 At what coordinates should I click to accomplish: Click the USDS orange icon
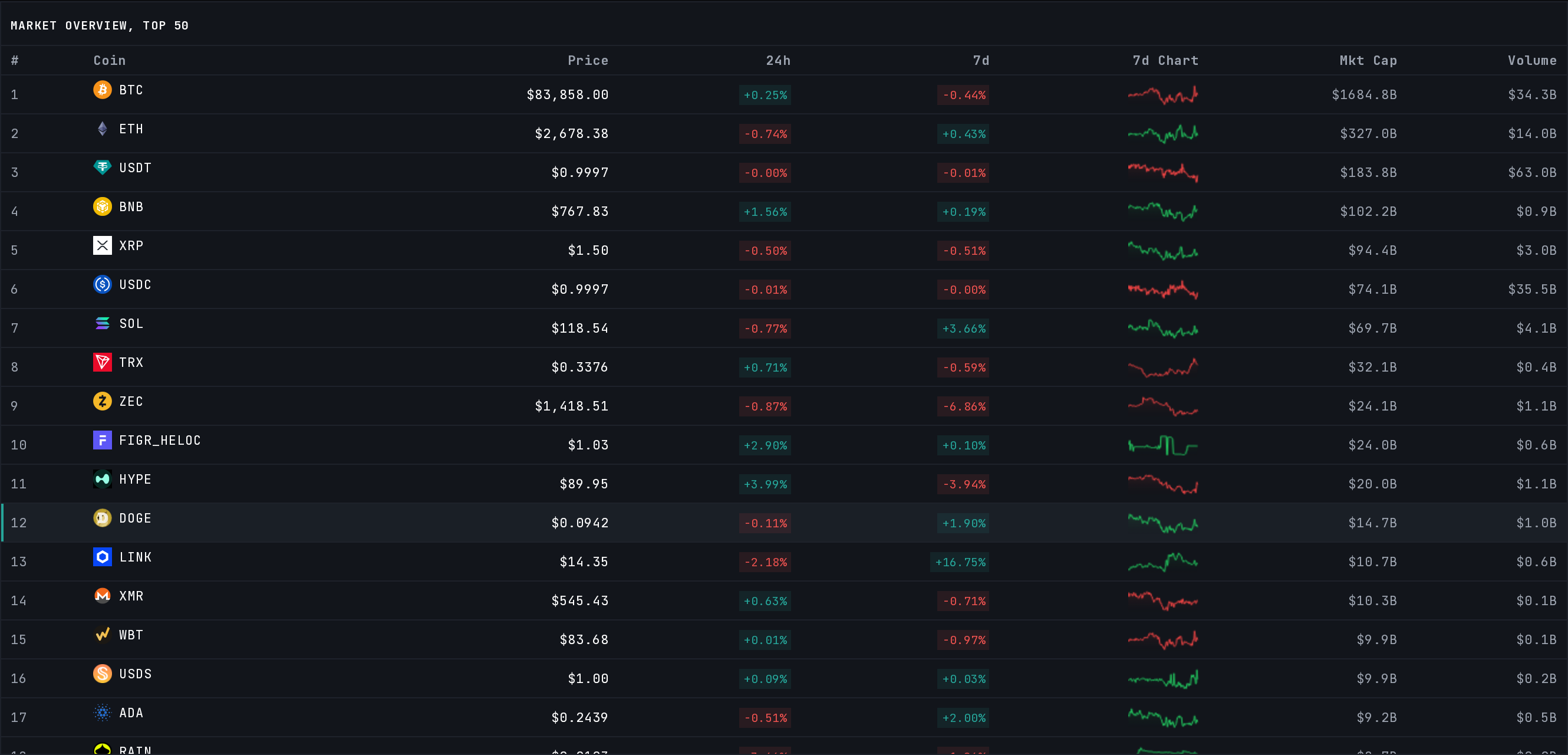coord(102,674)
